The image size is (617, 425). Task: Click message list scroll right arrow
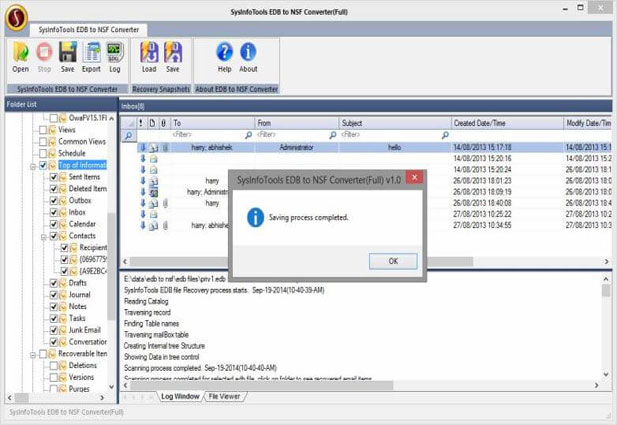(606, 261)
